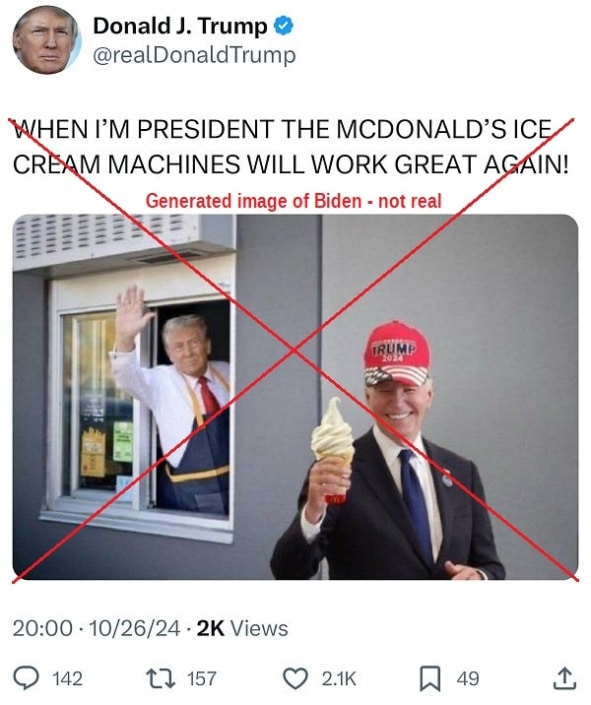This screenshot has height=705, width=591.
Task: Click the Donald J. Trump display name
Action: coord(180,26)
